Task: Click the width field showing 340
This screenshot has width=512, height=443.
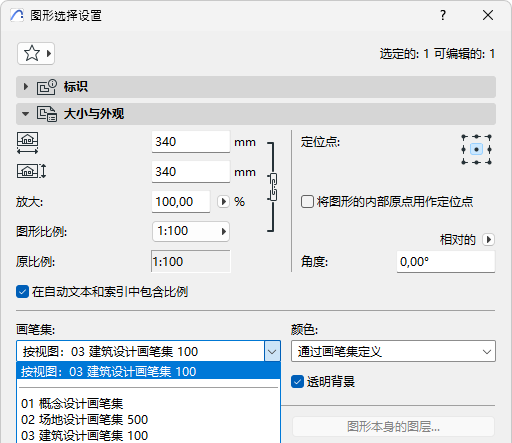Action: [191, 142]
